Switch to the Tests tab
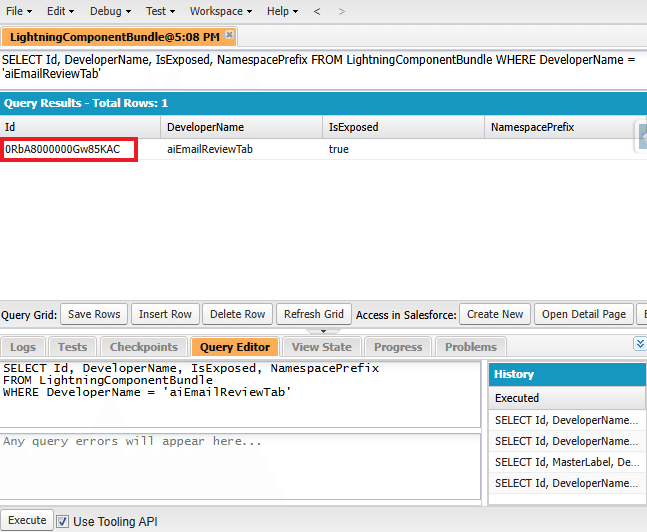The image size is (647, 532). (72, 347)
